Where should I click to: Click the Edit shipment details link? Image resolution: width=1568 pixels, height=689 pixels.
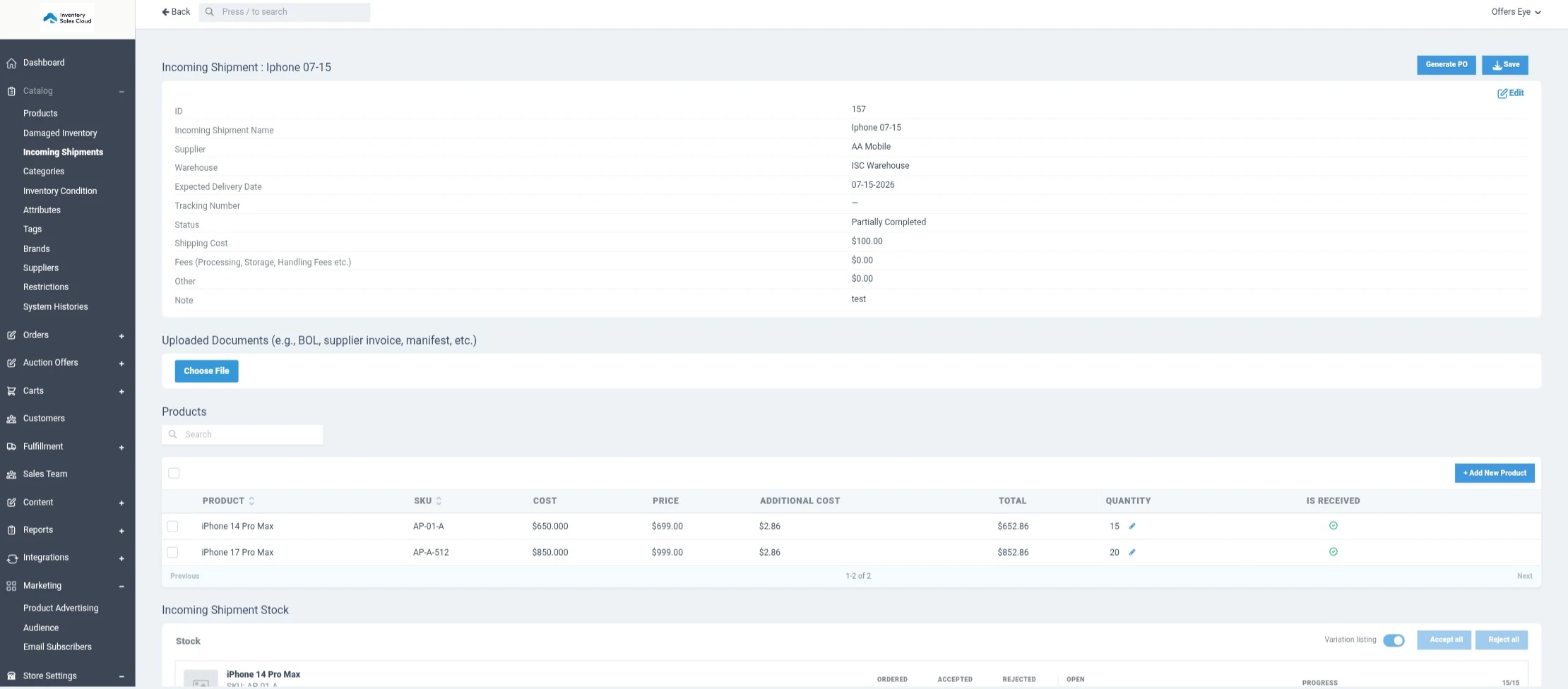(1510, 93)
